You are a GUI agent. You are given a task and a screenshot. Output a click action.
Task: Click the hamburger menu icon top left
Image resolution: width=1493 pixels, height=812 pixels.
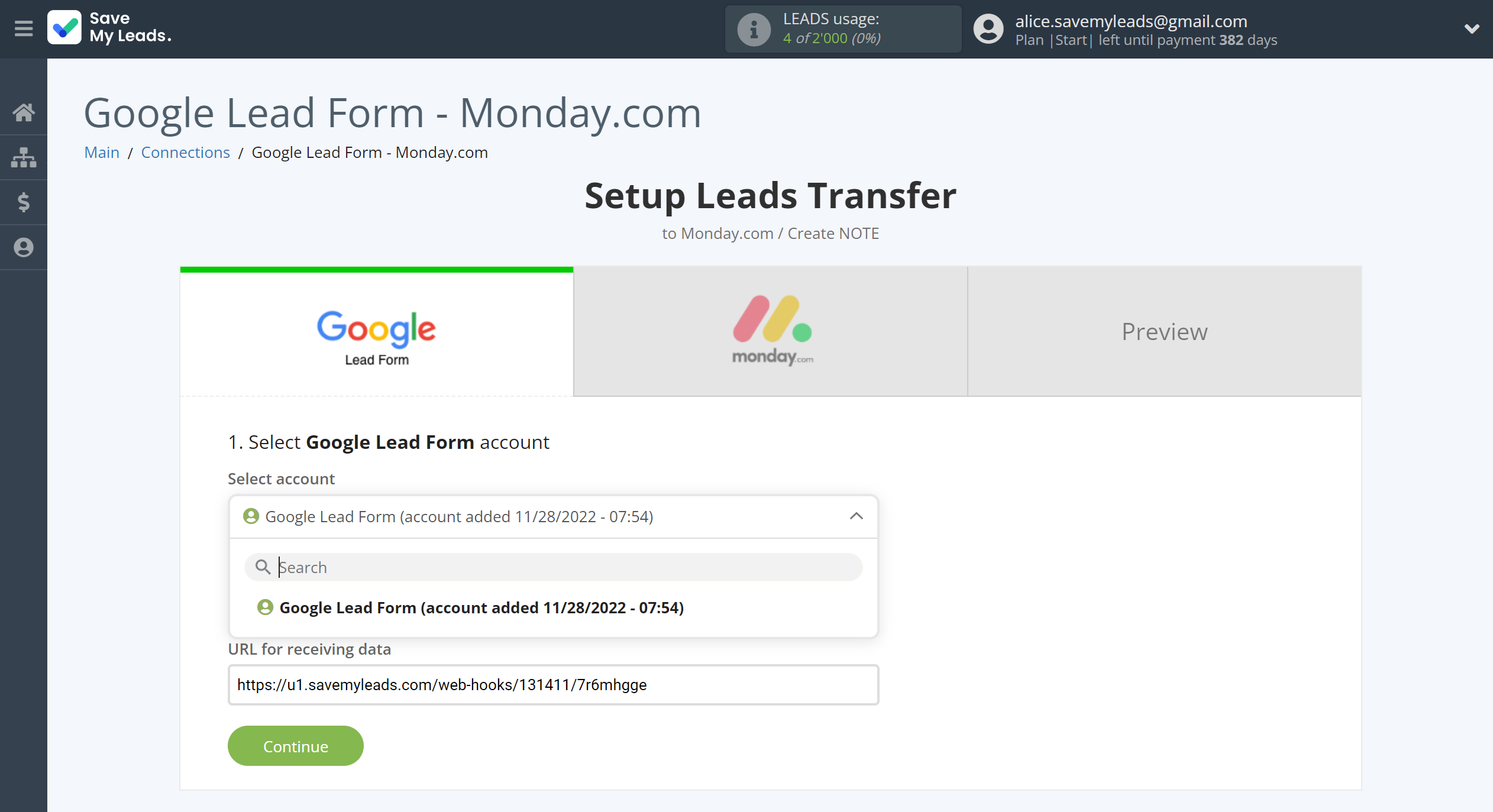(23, 29)
